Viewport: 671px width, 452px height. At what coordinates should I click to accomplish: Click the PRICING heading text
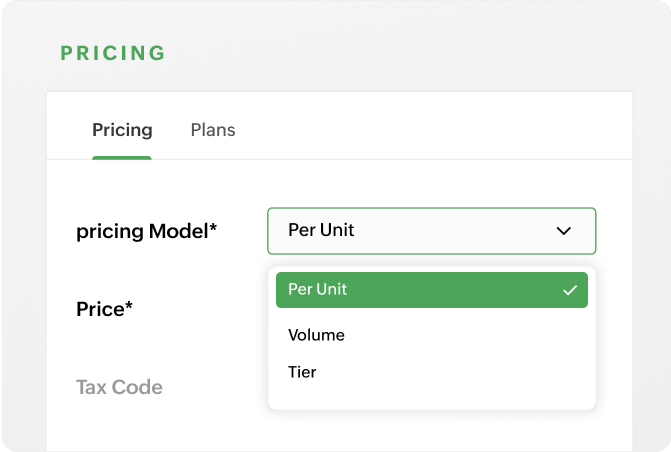coord(113,53)
